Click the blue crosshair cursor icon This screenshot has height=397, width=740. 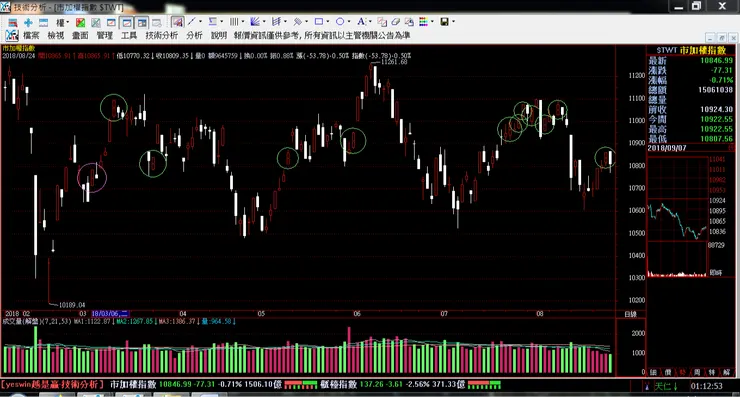click(x=28, y=22)
